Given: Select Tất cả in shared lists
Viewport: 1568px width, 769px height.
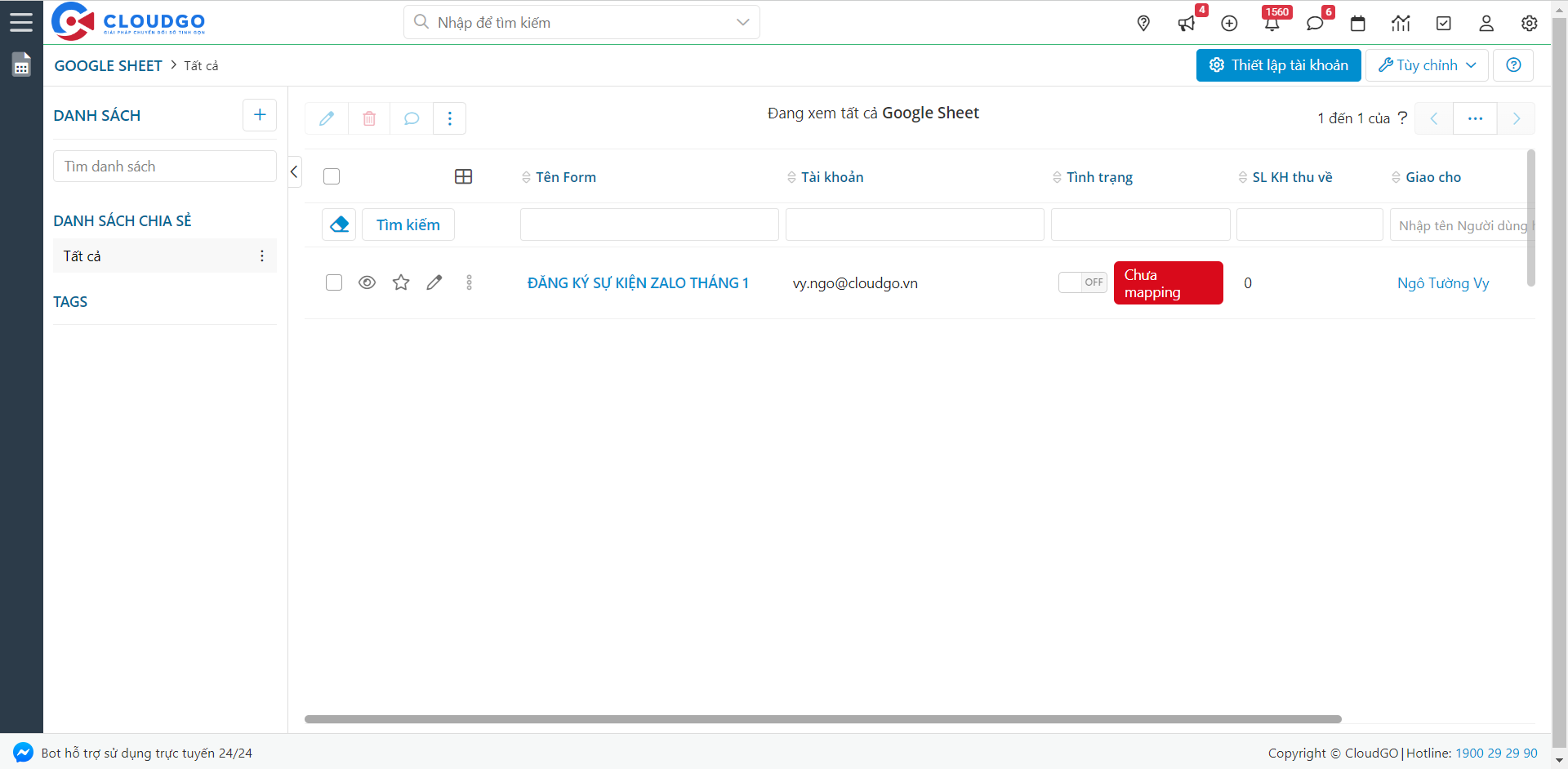Looking at the screenshot, I should coord(82,256).
